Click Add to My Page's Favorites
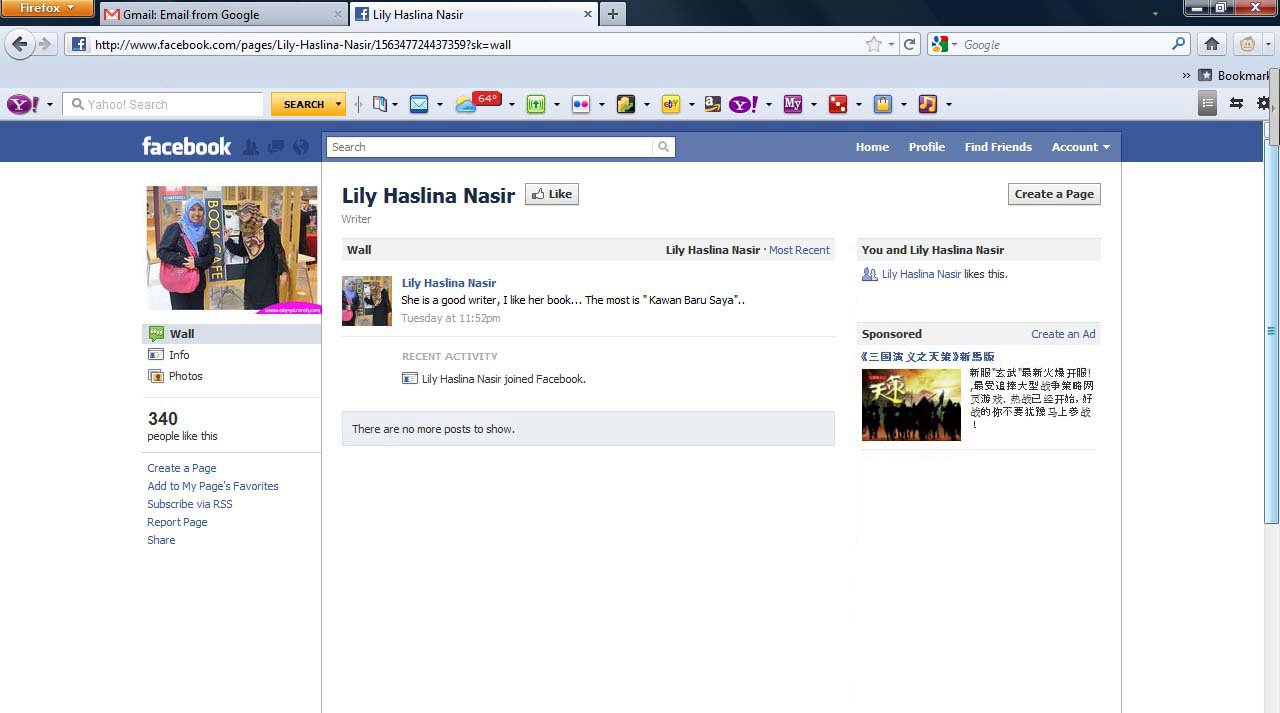Screen dimensions: 1280x713 click(213, 486)
